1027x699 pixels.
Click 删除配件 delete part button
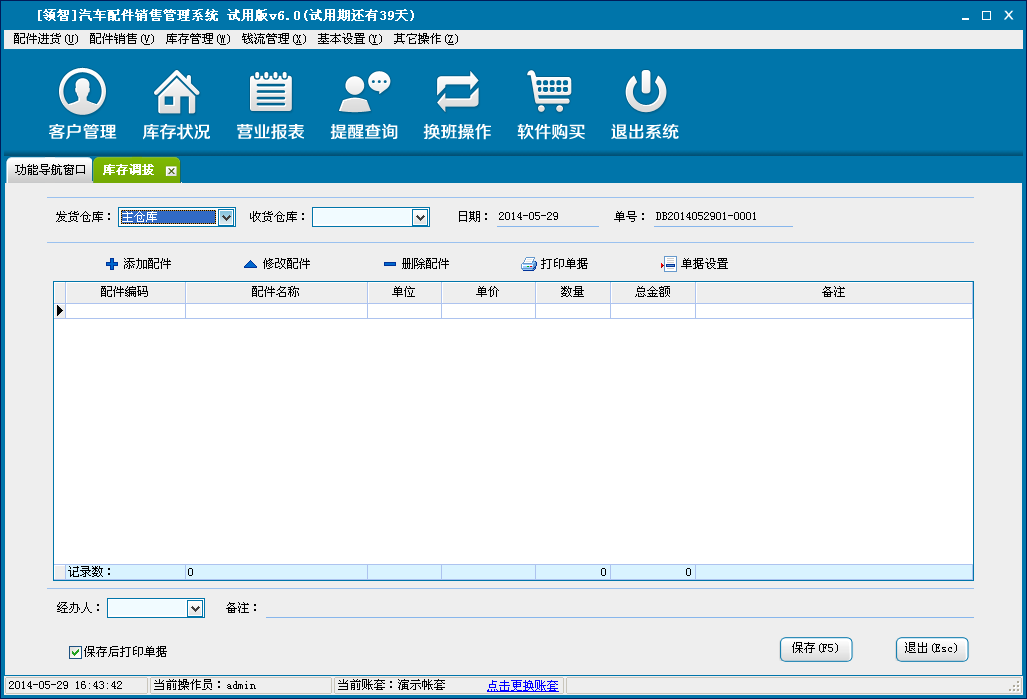click(x=416, y=264)
